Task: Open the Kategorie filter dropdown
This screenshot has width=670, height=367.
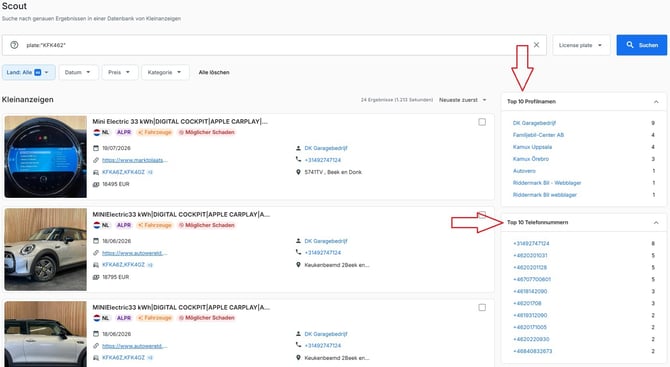Action: point(165,72)
